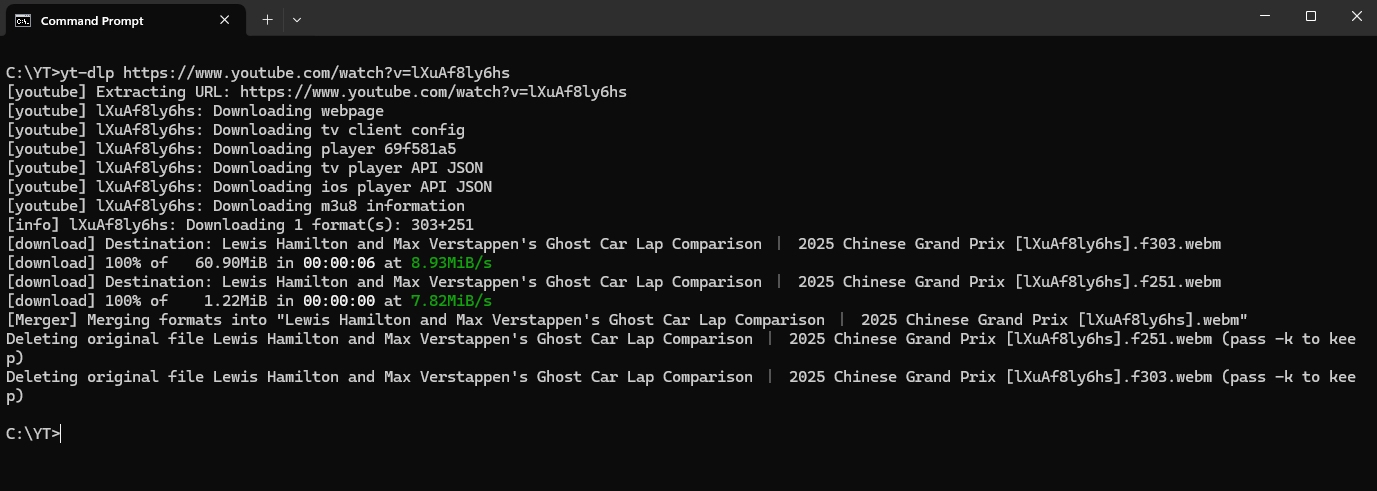Click the URL on the Extracting URL line
Viewport: 1377px width, 491px height.
(433, 92)
